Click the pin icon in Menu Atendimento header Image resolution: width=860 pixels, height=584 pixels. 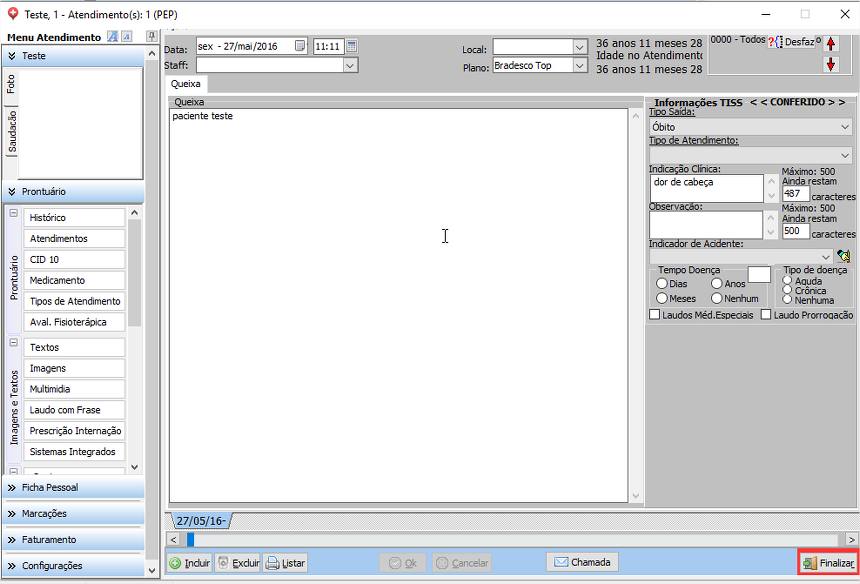tap(151, 37)
